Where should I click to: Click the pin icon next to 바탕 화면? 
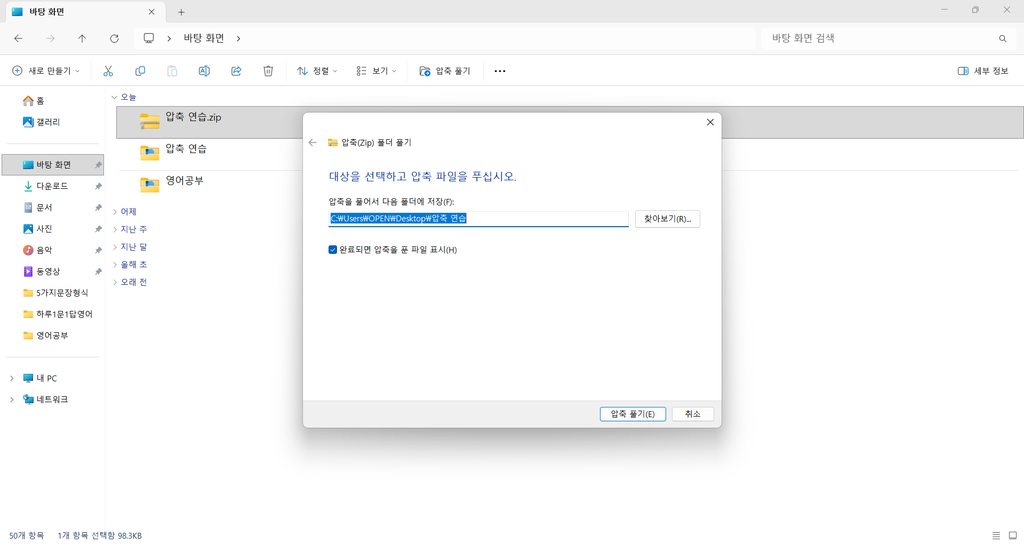(98, 165)
